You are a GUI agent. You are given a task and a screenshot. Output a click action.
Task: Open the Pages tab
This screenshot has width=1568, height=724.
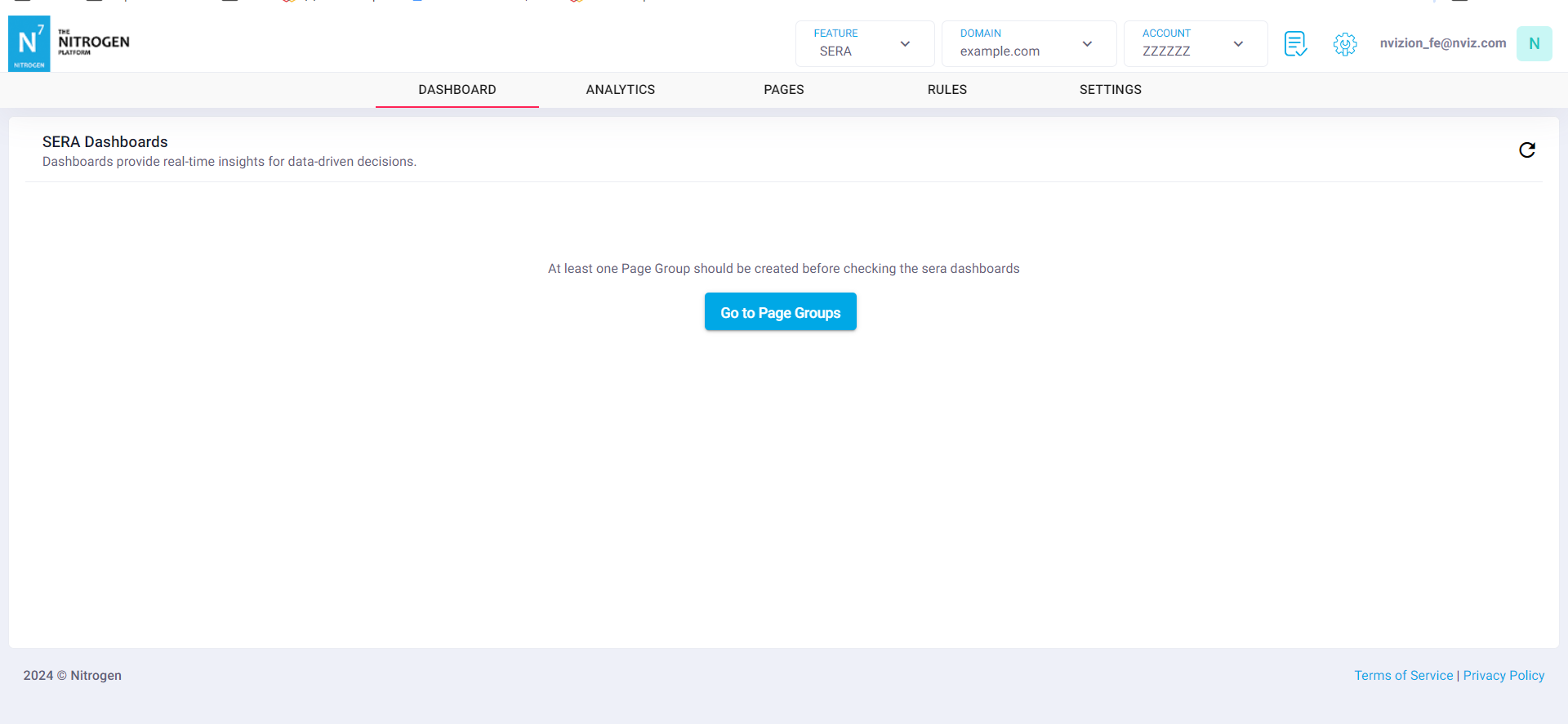click(783, 90)
